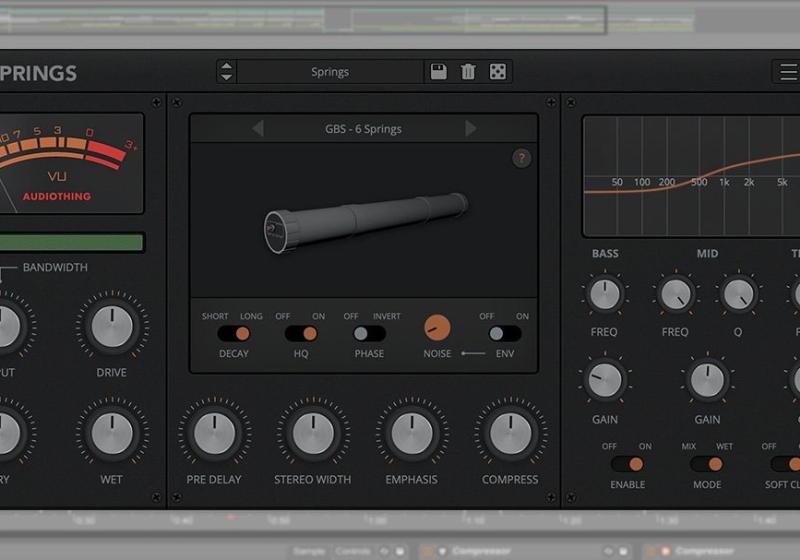Viewport: 800px width, 560px height.
Task: Click the WET knob
Action: [112, 434]
